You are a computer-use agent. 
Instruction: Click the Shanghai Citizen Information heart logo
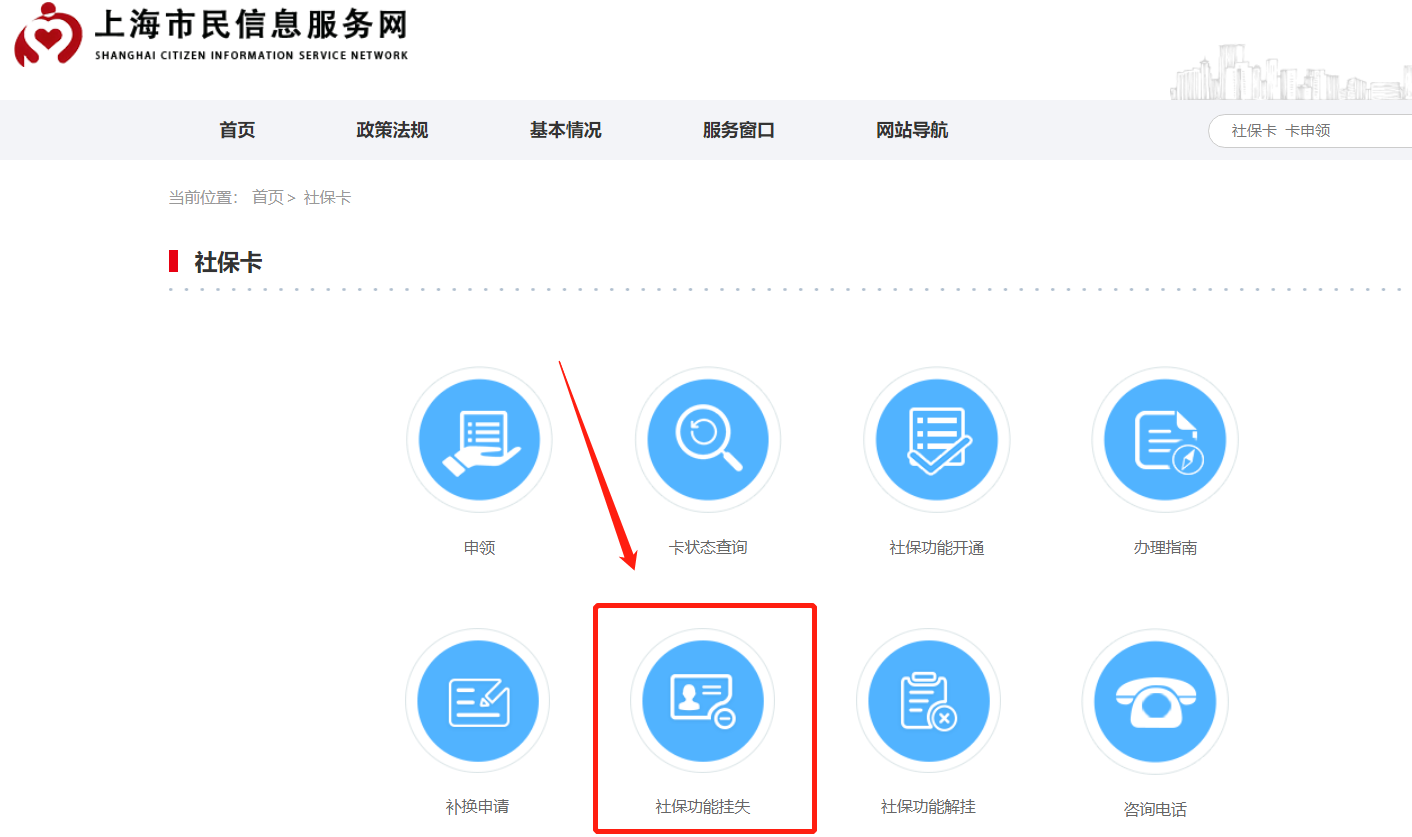[47, 33]
